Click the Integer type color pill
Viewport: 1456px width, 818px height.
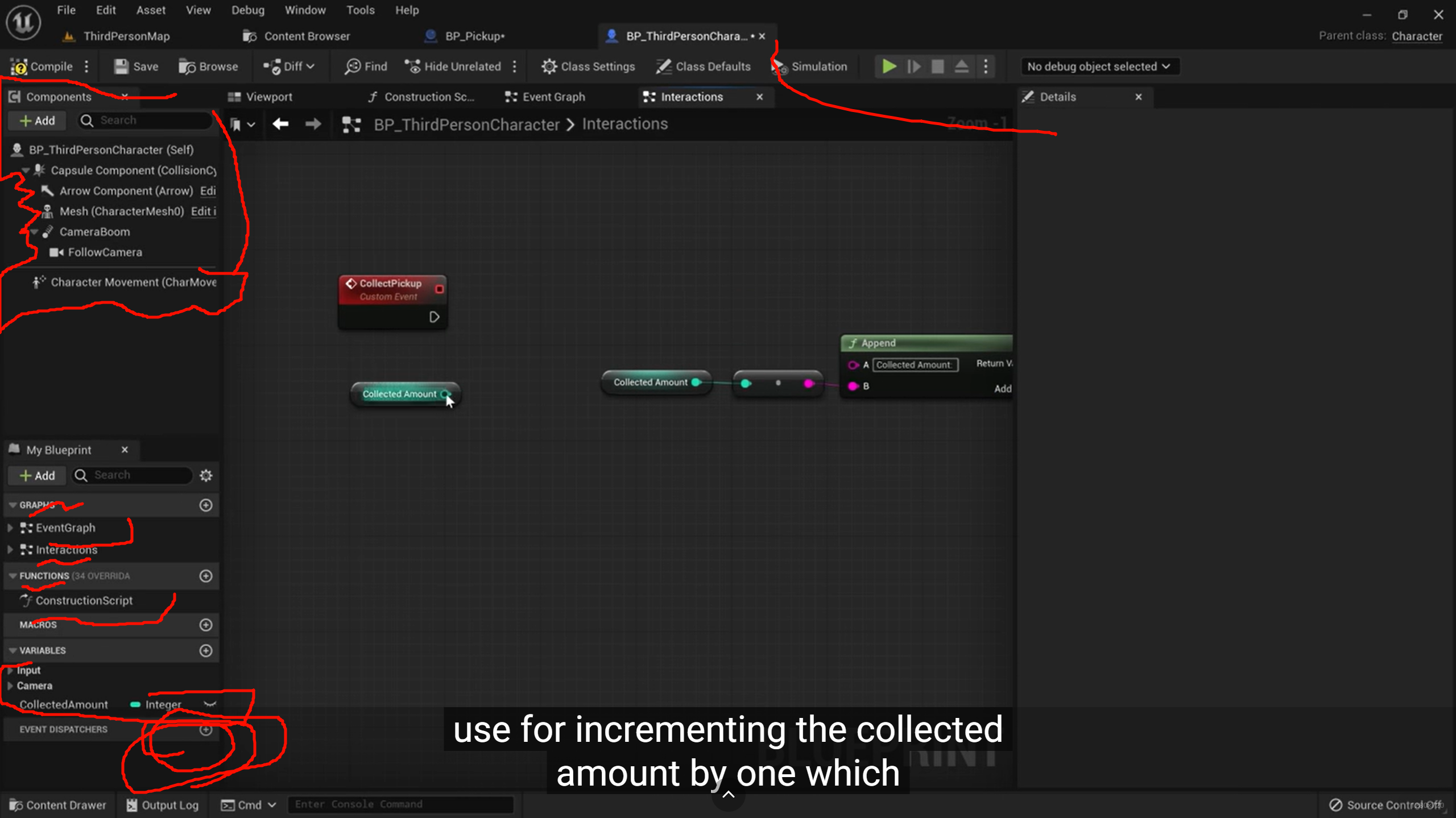(x=135, y=704)
